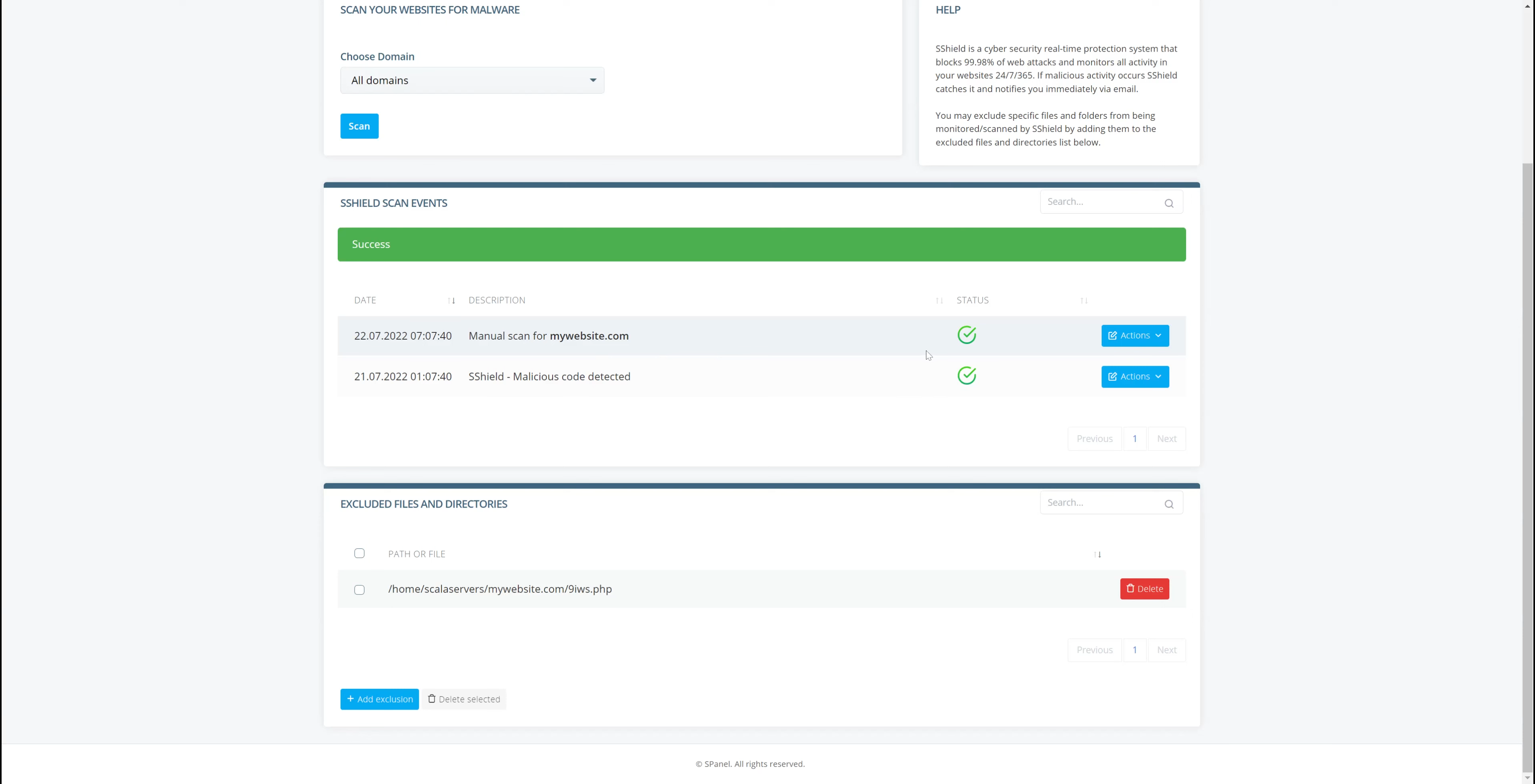The width and height of the screenshot is (1535, 784).
Task: Click the magnifier icon in Scan Events search
Action: [1168, 203]
